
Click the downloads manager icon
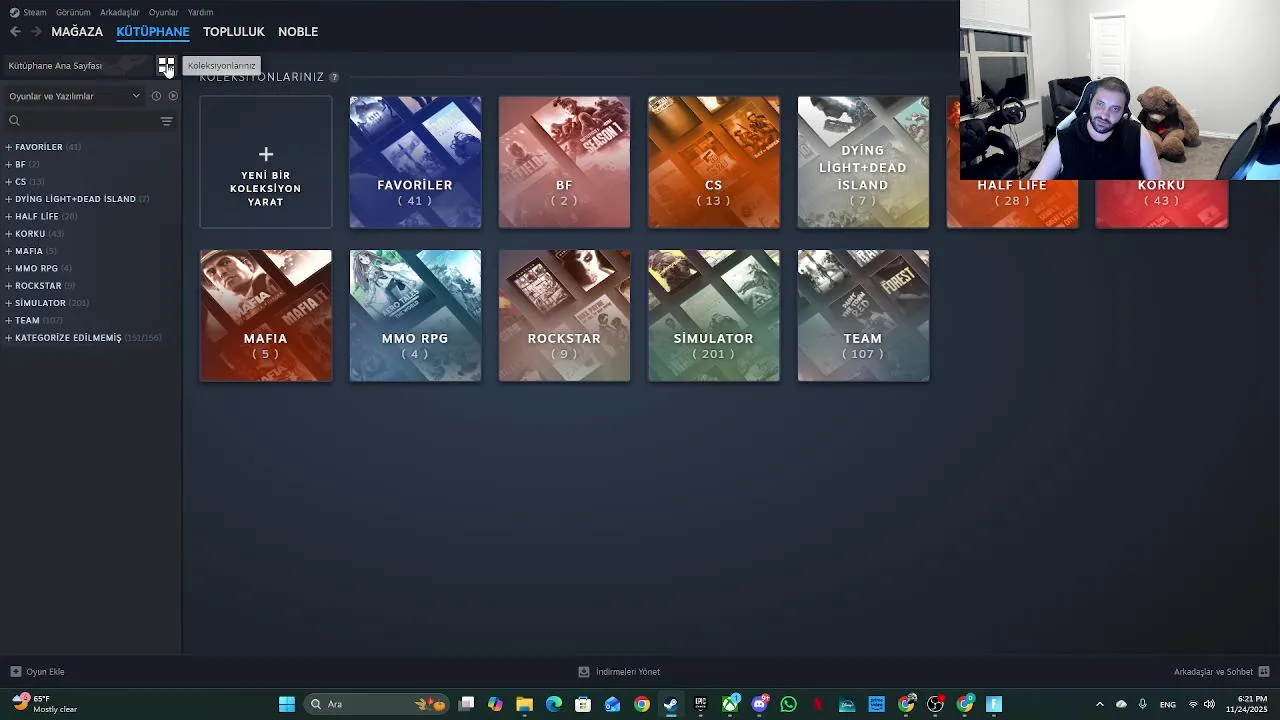tap(584, 672)
